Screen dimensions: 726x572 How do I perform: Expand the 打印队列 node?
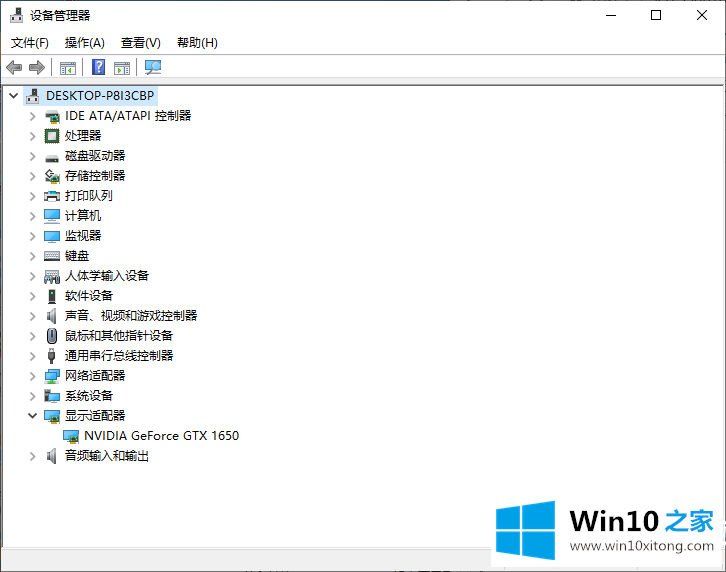pos(32,196)
